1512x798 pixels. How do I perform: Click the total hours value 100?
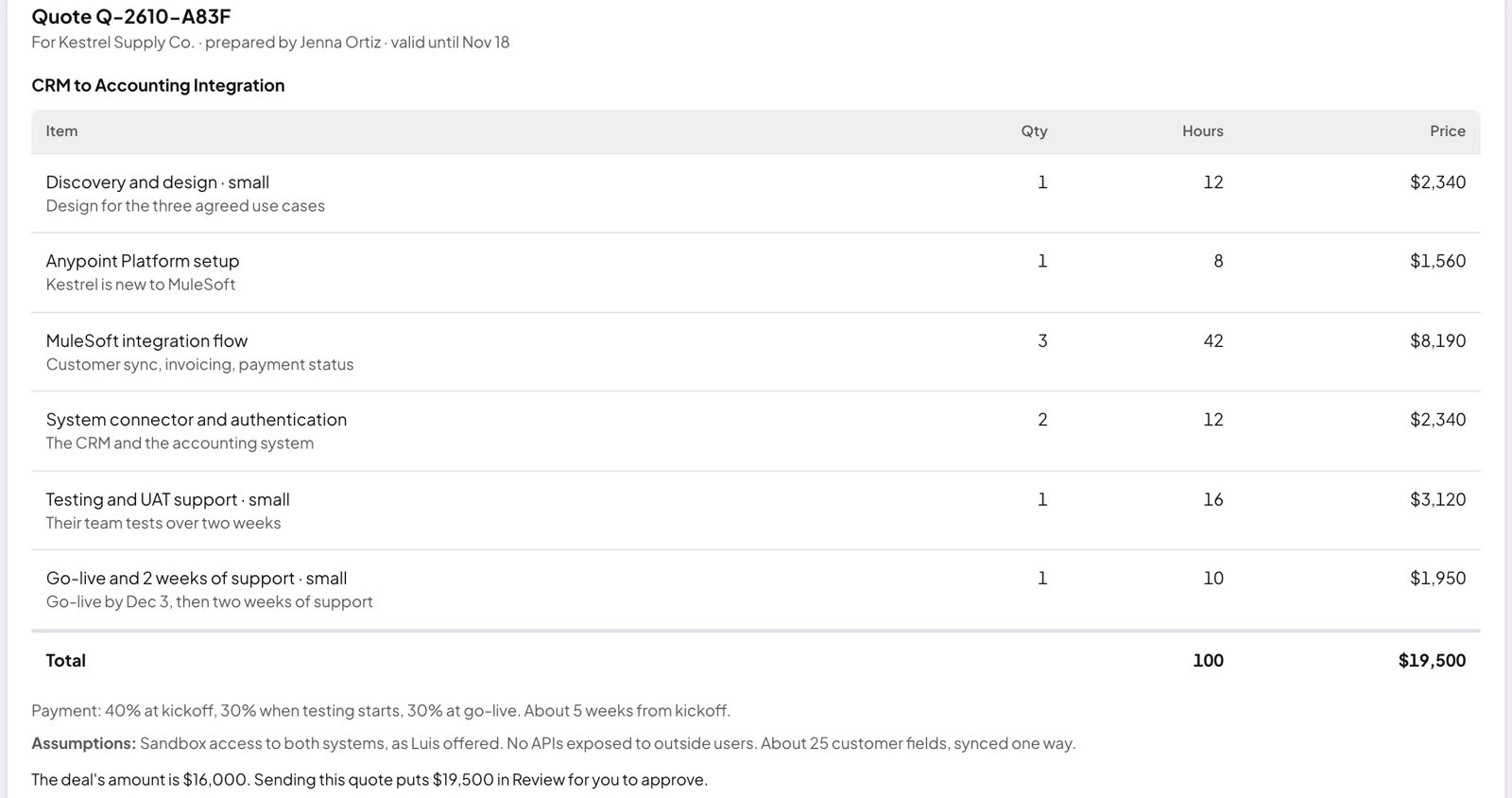point(1208,661)
